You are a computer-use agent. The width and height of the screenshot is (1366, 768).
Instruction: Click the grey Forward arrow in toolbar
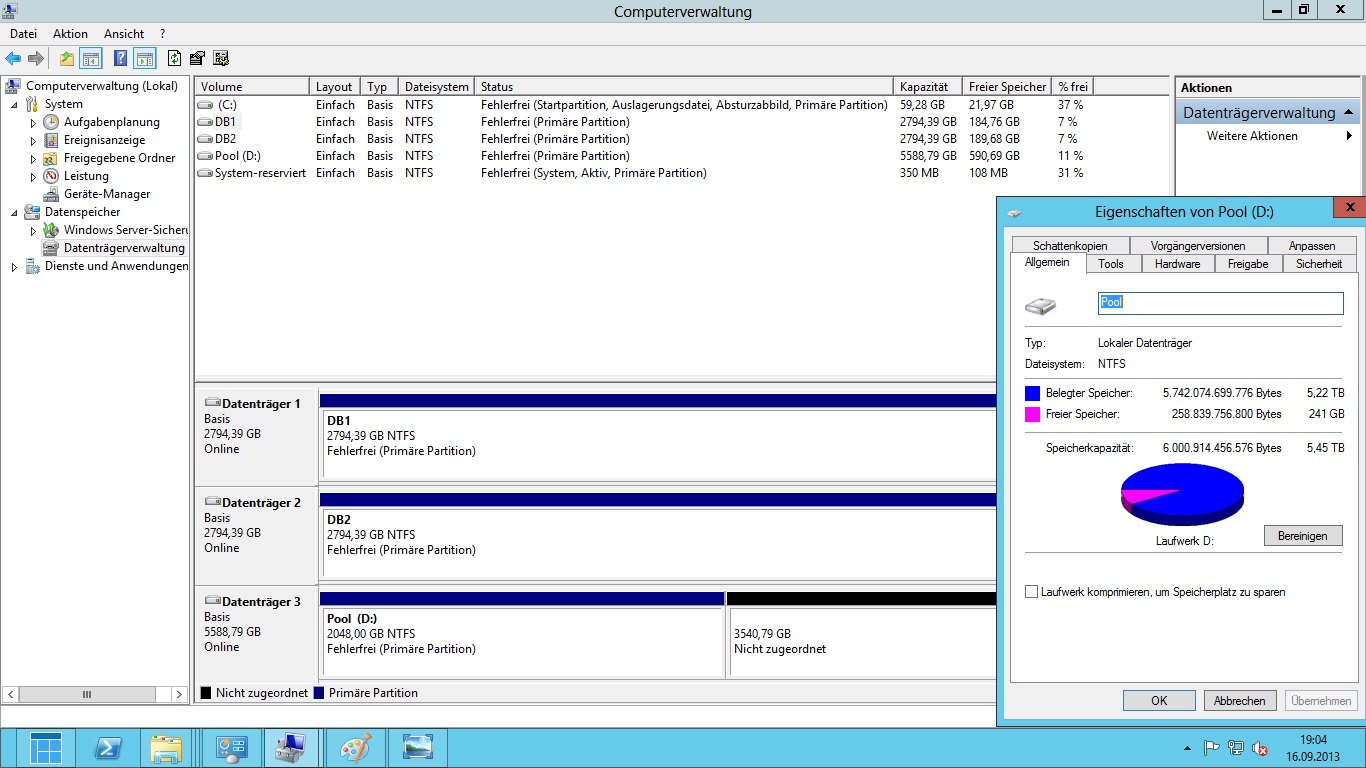[36, 58]
